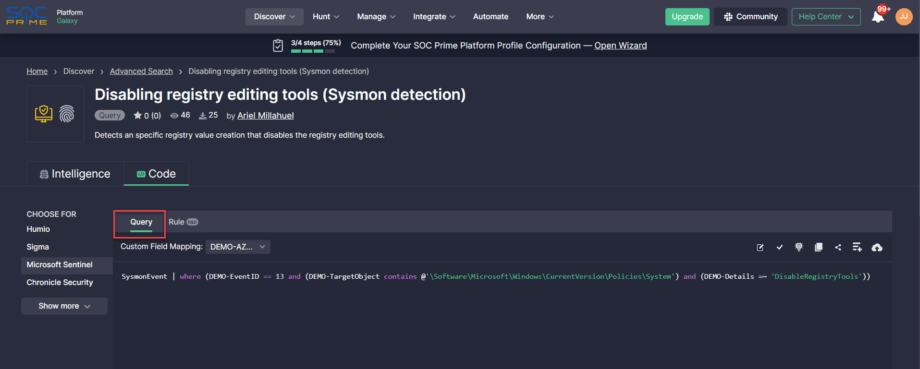Click the lightbulb icon in query toolbar
The width and height of the screenshot is (920, 369).
pyautogui.click(x=799, y=248)
